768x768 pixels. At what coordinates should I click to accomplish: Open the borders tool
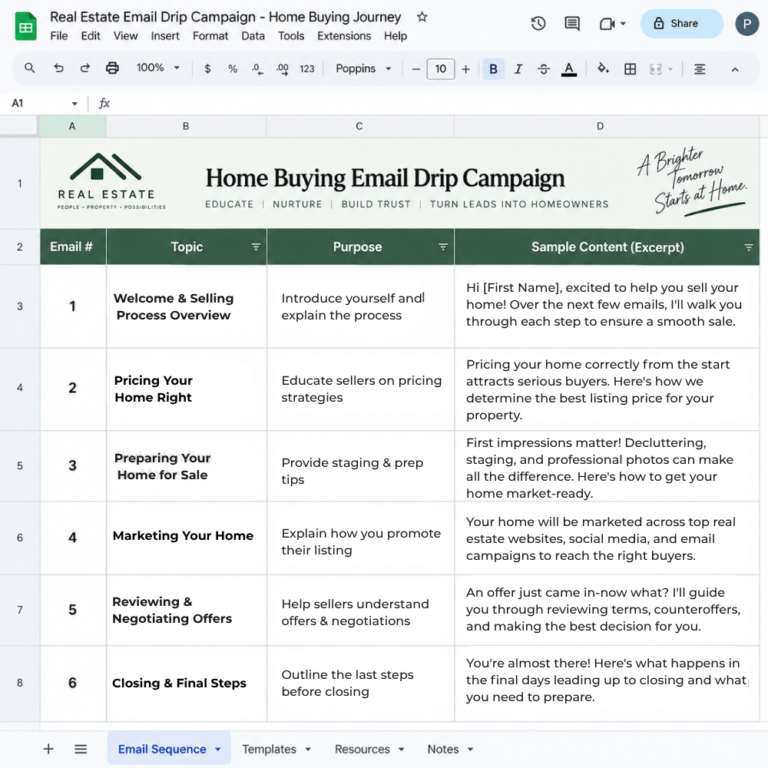[630, 69]
